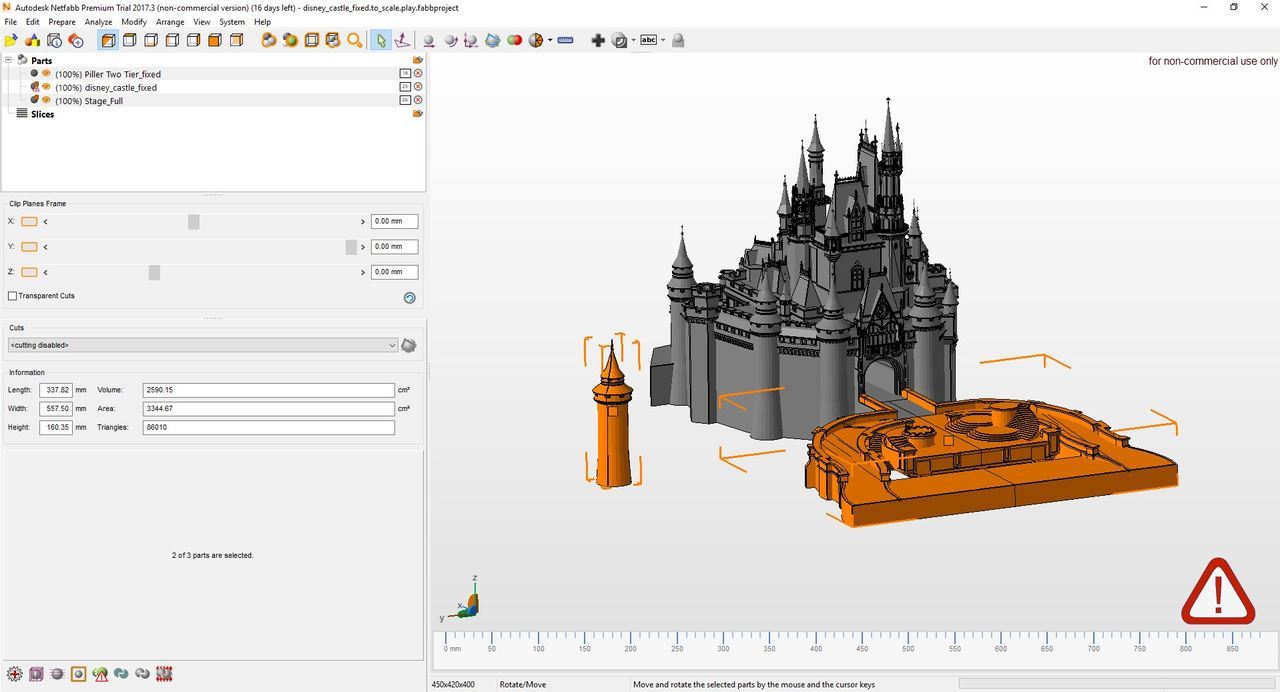
Task: Click the Y clip plane slider handle
Action: click(x=351, y=247)
